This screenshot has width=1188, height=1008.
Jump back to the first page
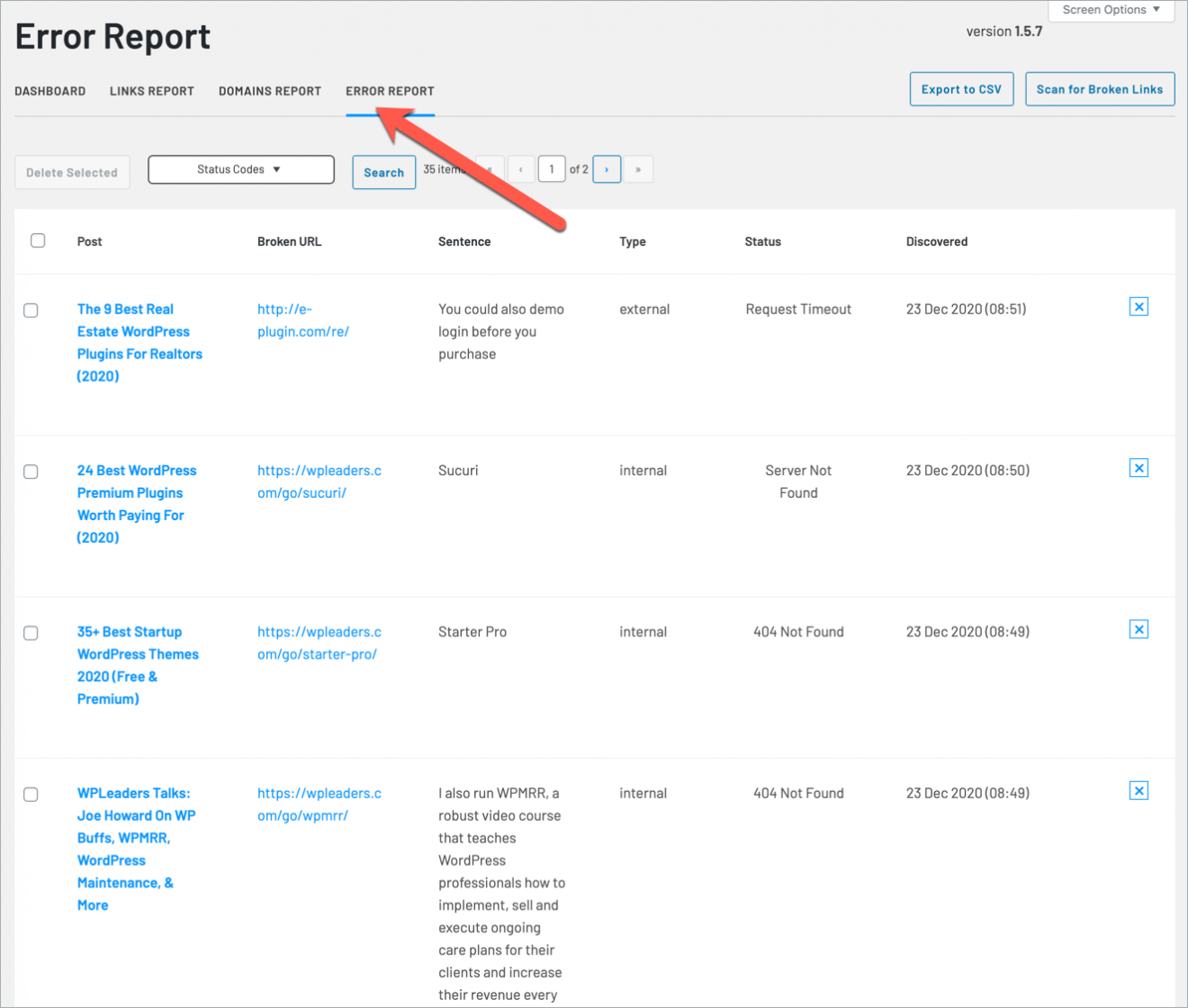tap(489, 168)
